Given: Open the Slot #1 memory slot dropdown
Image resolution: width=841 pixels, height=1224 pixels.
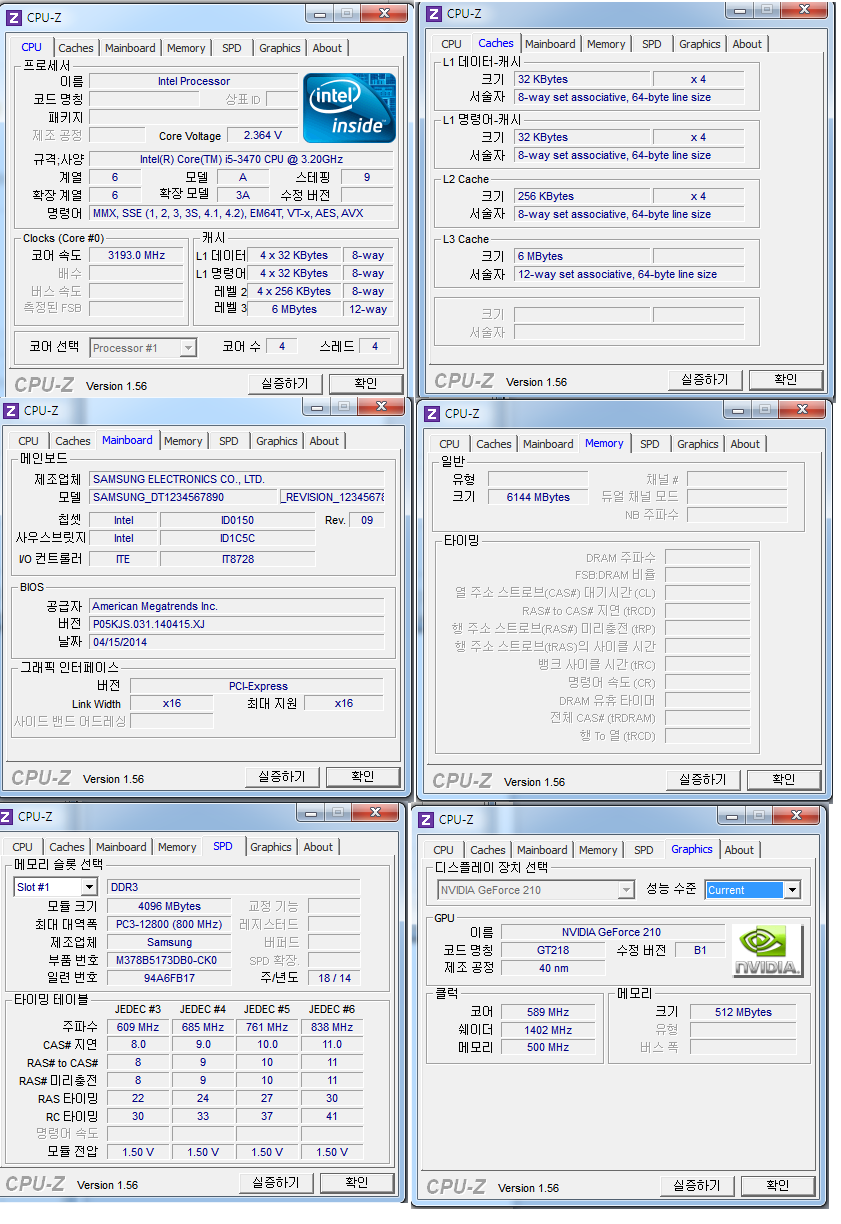Looking at the screenshot, I should (x=88, y=887).
